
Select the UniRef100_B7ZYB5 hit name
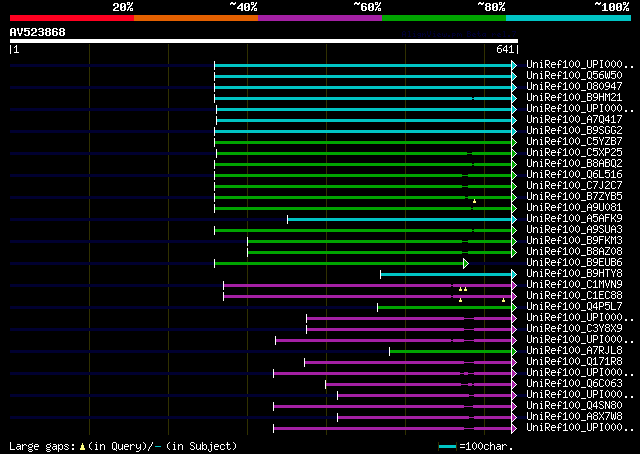pos(574,197)
